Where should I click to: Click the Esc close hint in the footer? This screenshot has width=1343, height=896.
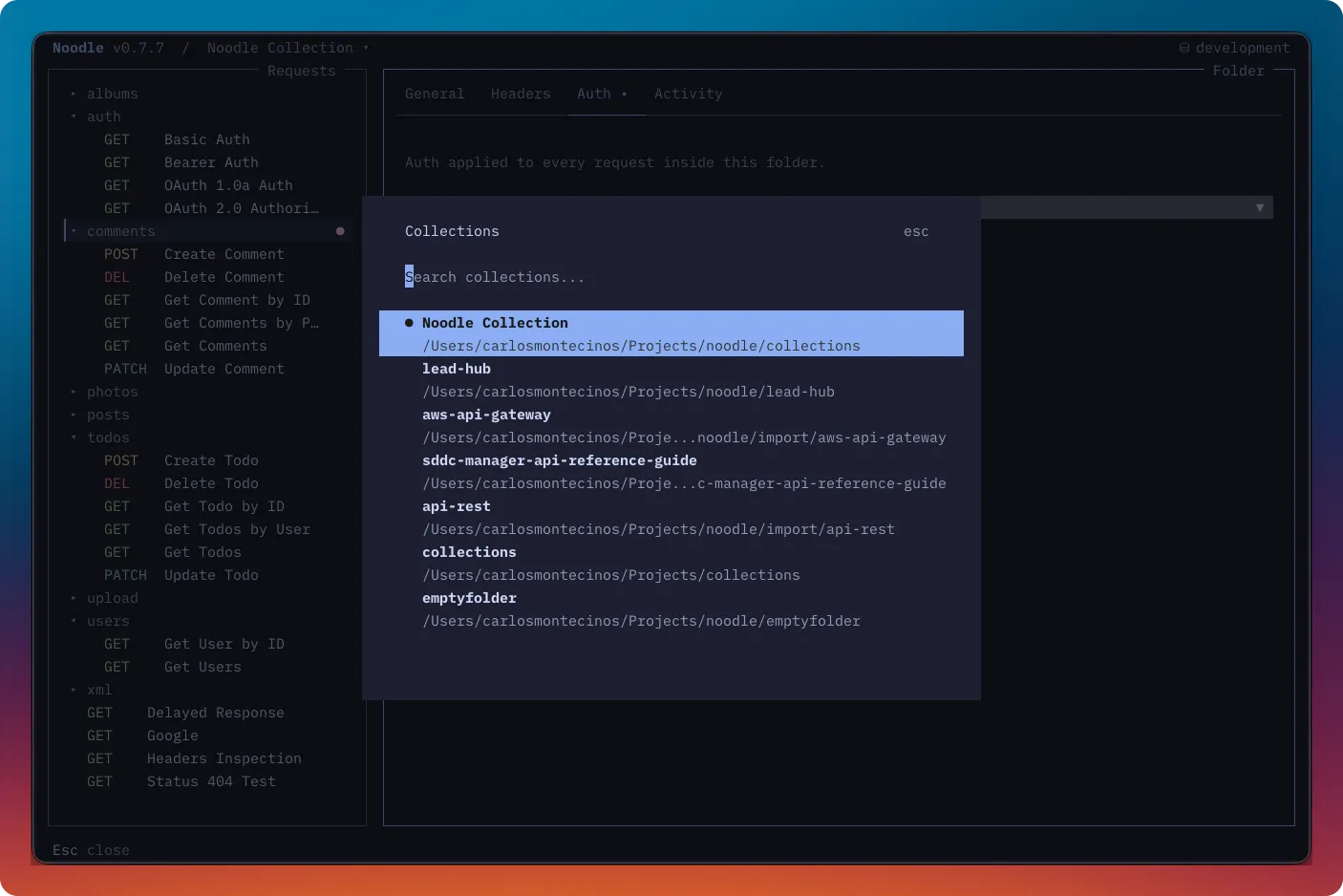(x=91, y=850)
